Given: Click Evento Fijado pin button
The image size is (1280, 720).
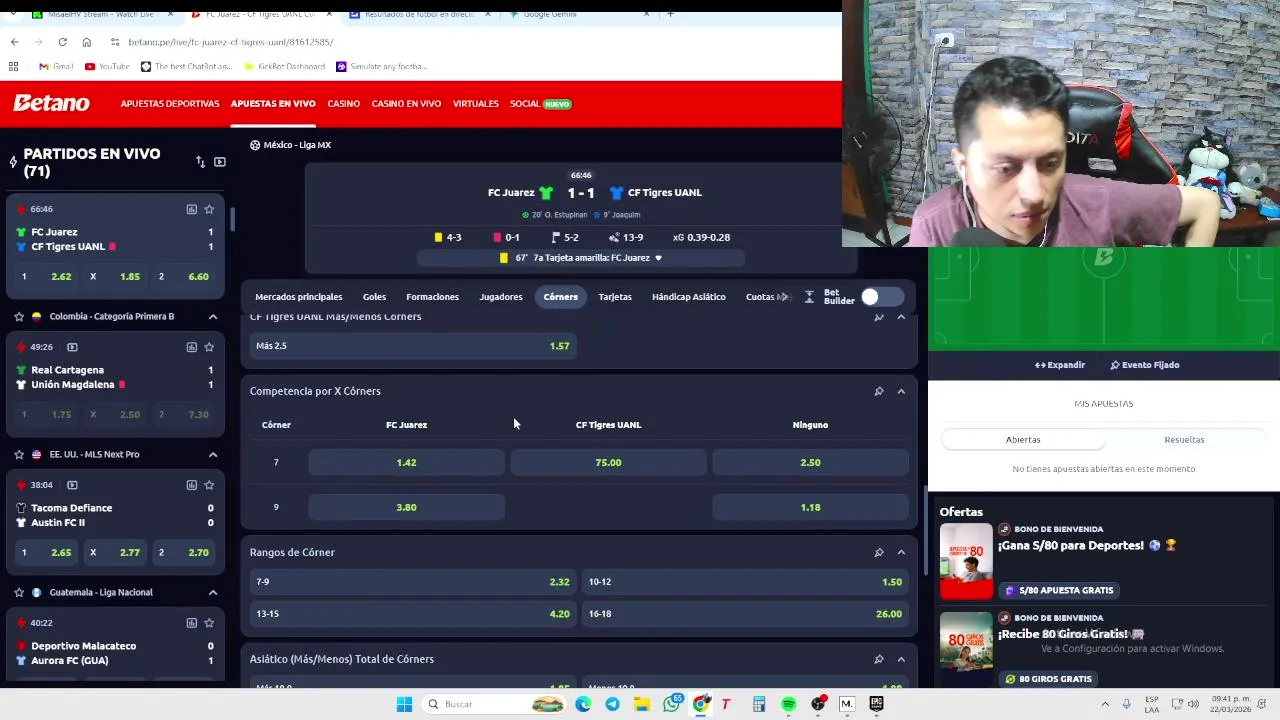Looking at the screenshot, I should click(1145, 365).
